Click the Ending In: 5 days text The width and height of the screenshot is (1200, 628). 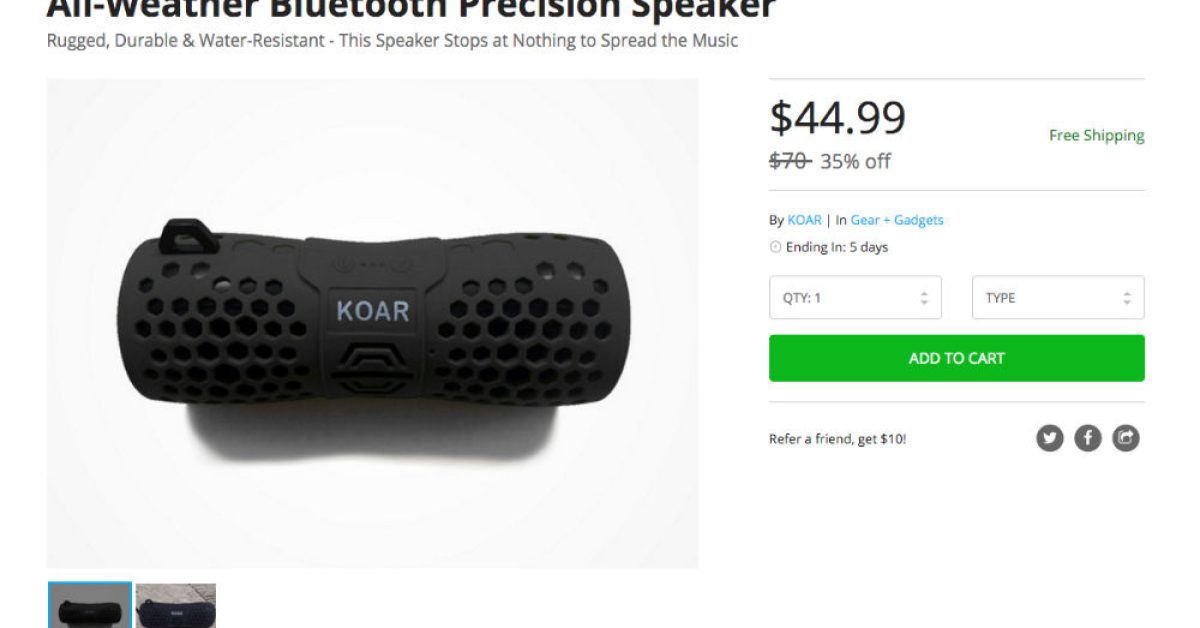tap(838, 248)
